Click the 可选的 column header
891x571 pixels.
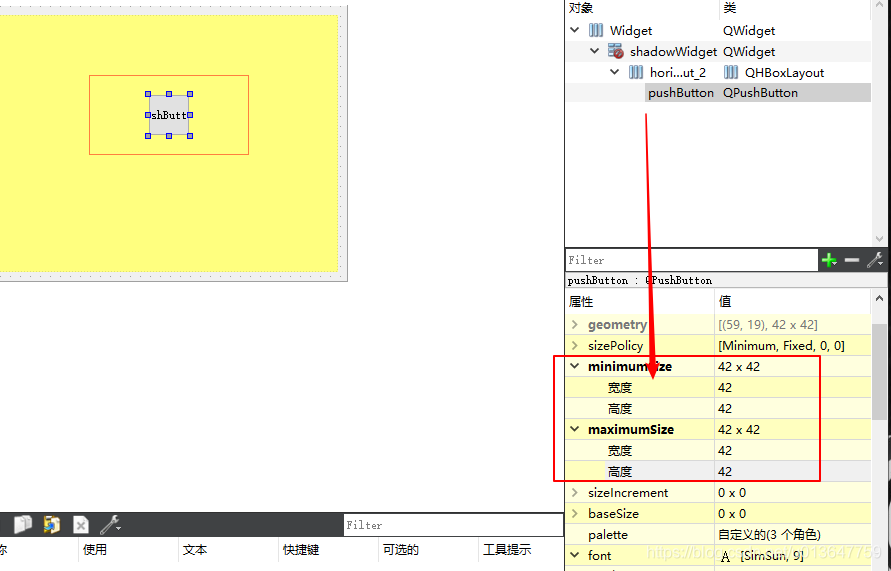(x=401, y=549)
